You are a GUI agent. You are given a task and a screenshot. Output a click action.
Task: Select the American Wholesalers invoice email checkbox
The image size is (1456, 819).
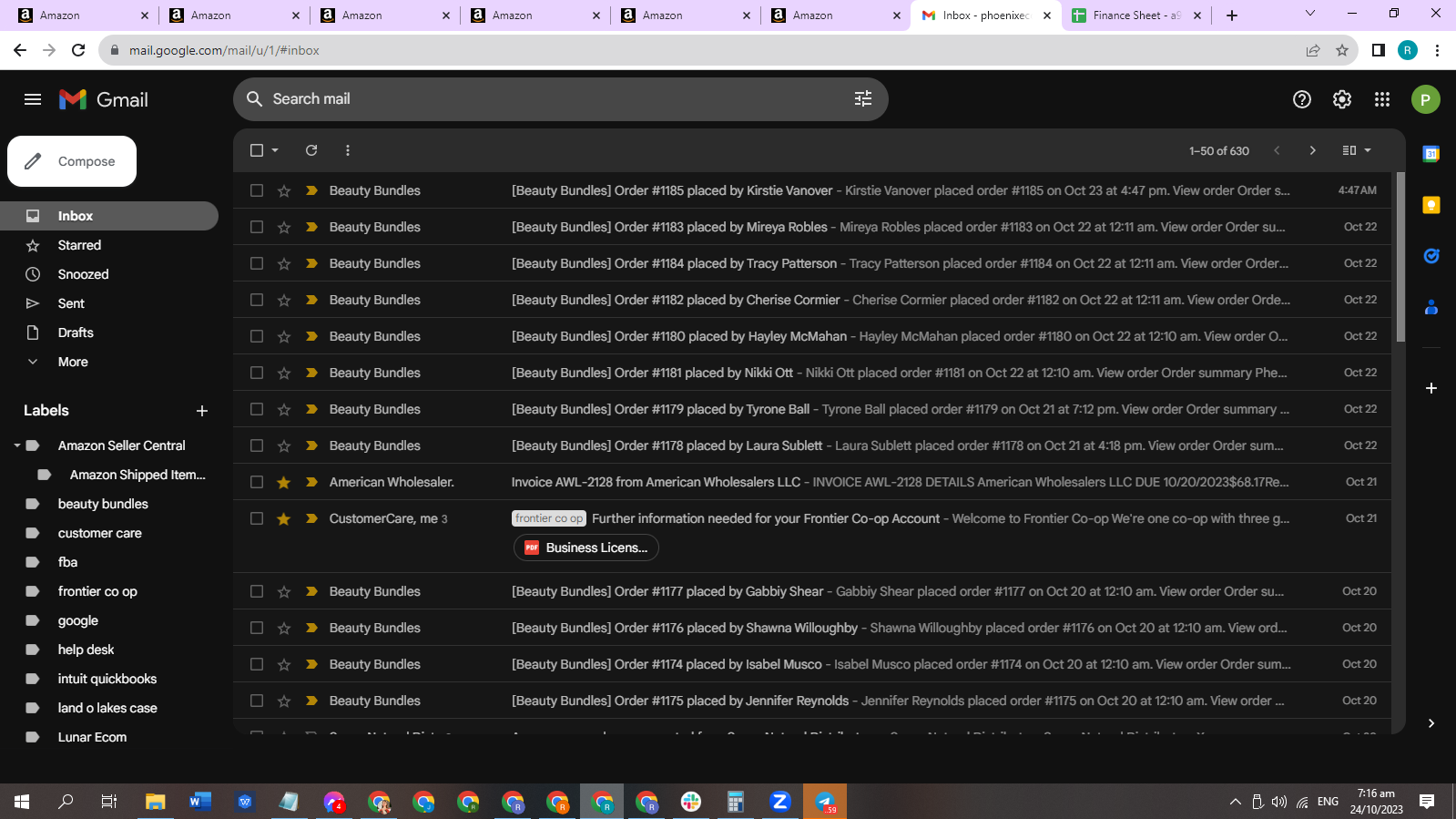tap(257, 482)
